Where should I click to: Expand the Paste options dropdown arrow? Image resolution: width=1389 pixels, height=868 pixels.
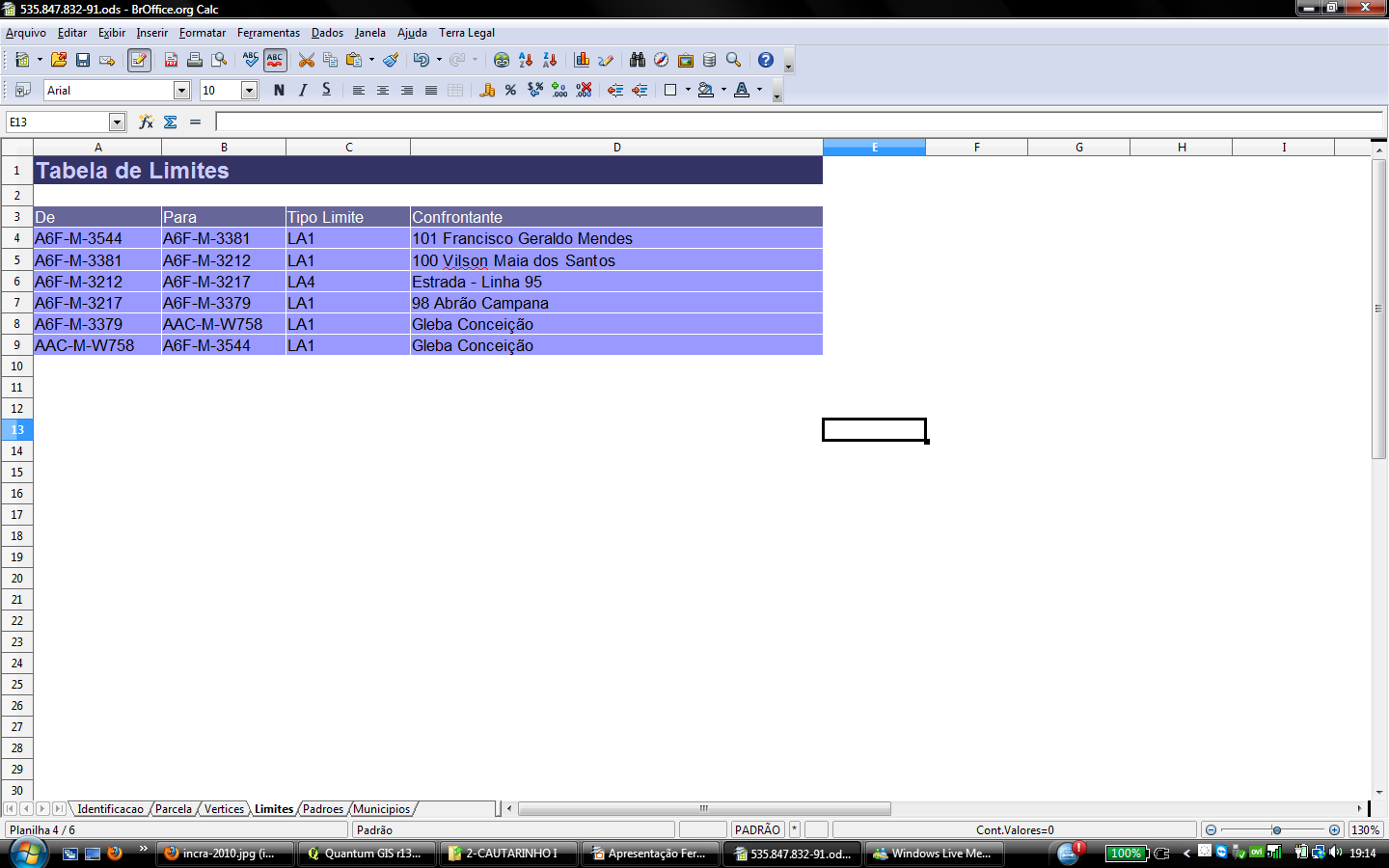coord(371,60)
